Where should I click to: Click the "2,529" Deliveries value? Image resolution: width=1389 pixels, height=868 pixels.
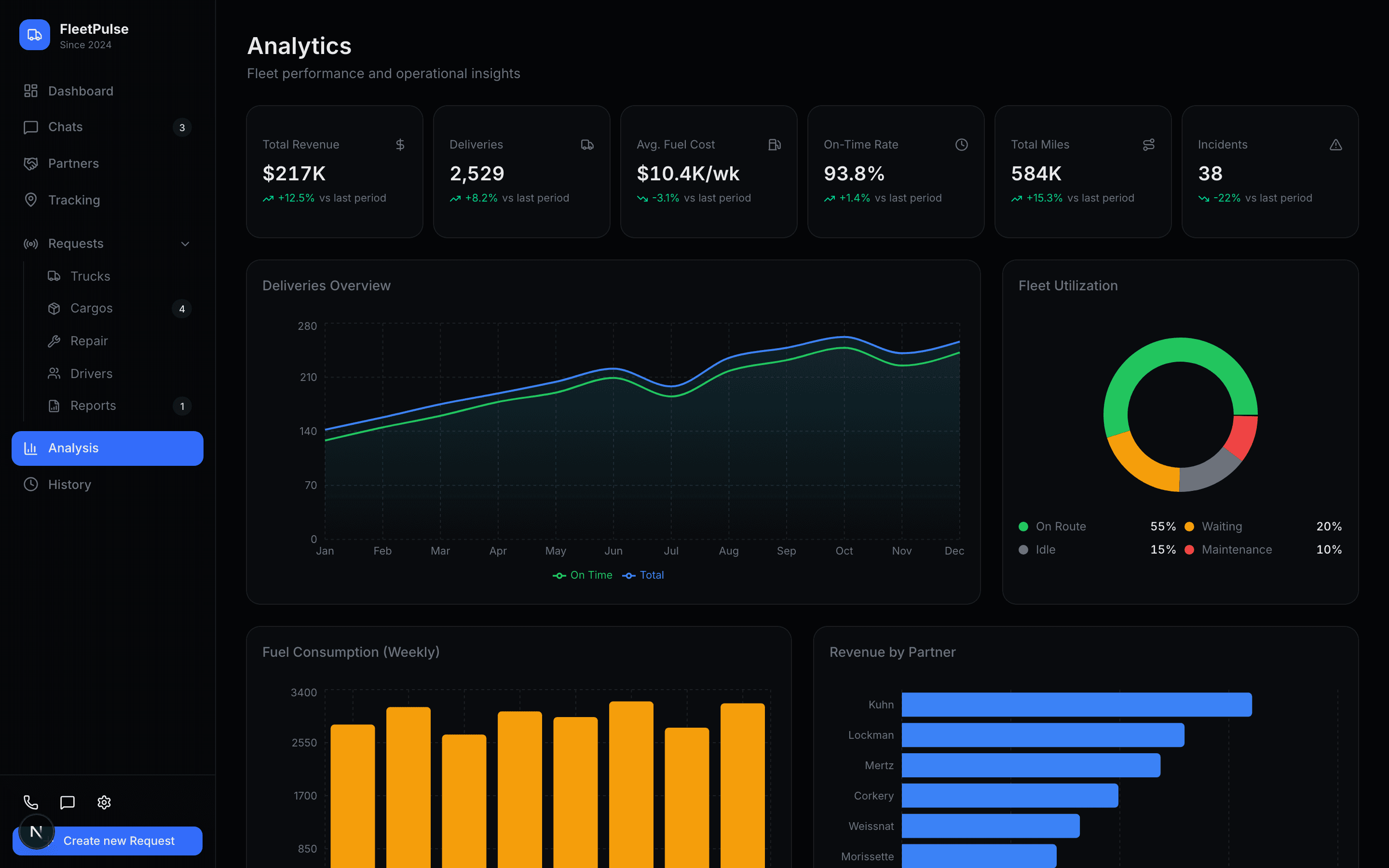(x=477, y=174)
